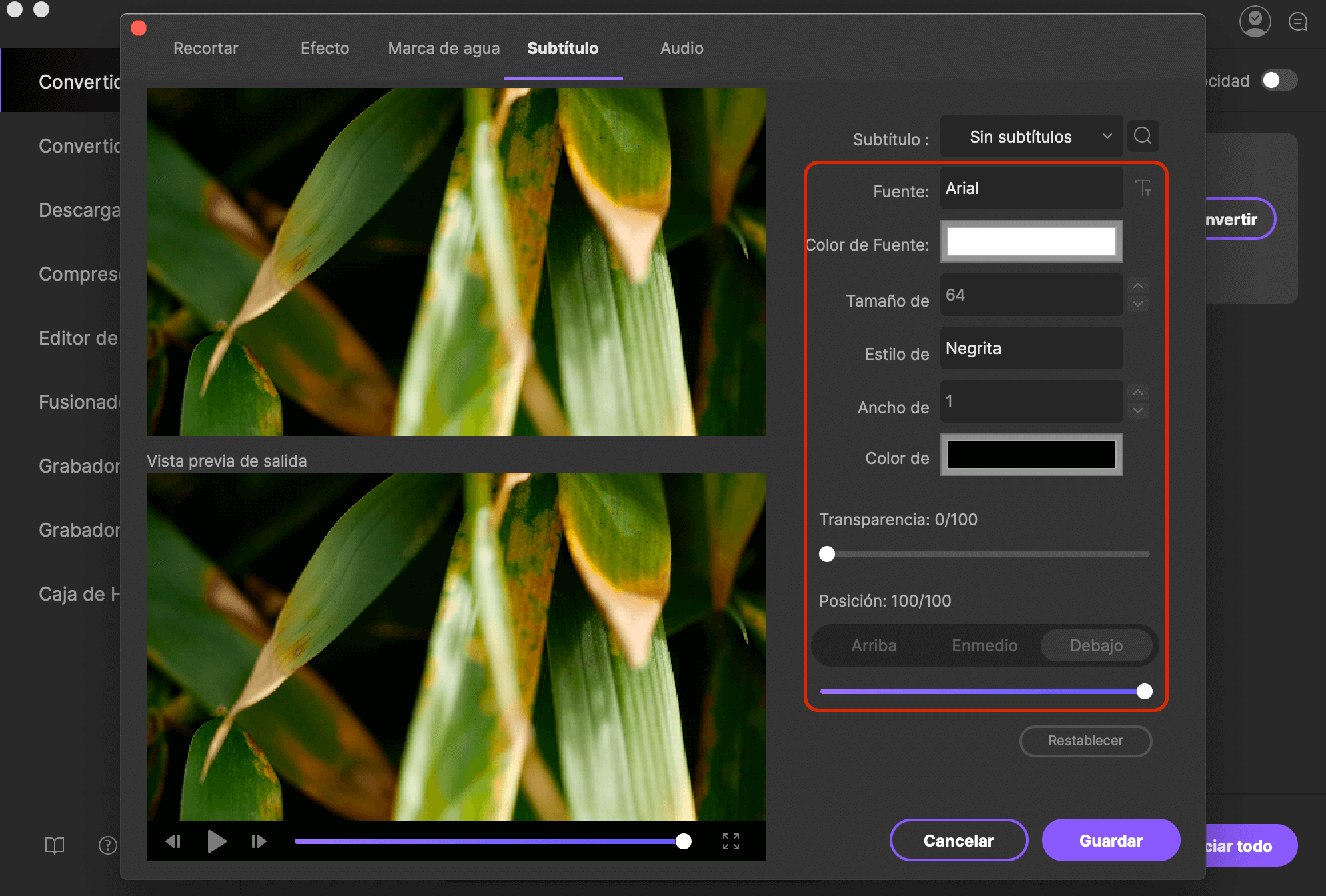Step to next frame in preview

259,841
